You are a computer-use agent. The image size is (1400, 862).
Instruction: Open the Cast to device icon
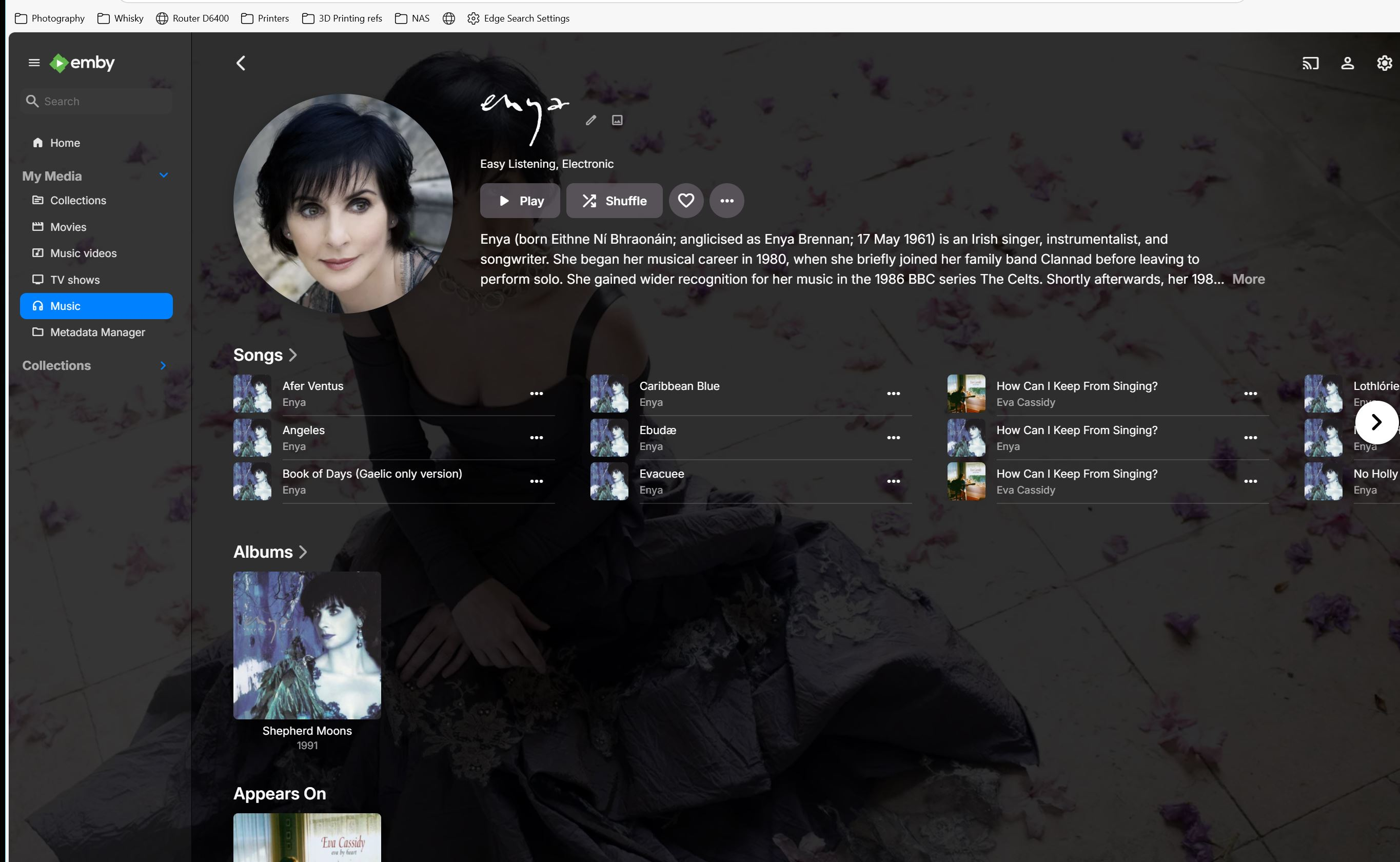click(x=1311, y=63)
